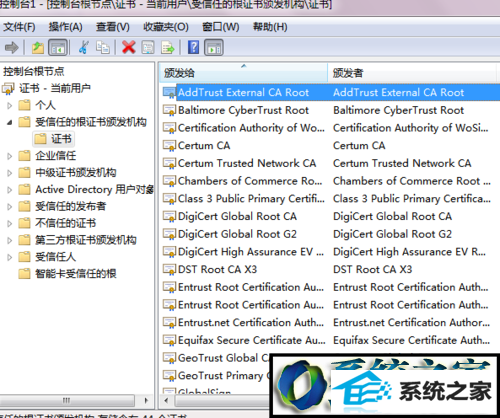Screen dimensions: 500x418
Task: Expand the 企业信任 tree node arrow
Action: pyautogui.click(x=9, y=156)
